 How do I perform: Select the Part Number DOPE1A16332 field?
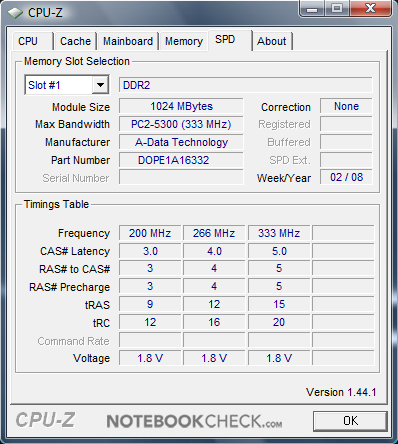[181, 160]
